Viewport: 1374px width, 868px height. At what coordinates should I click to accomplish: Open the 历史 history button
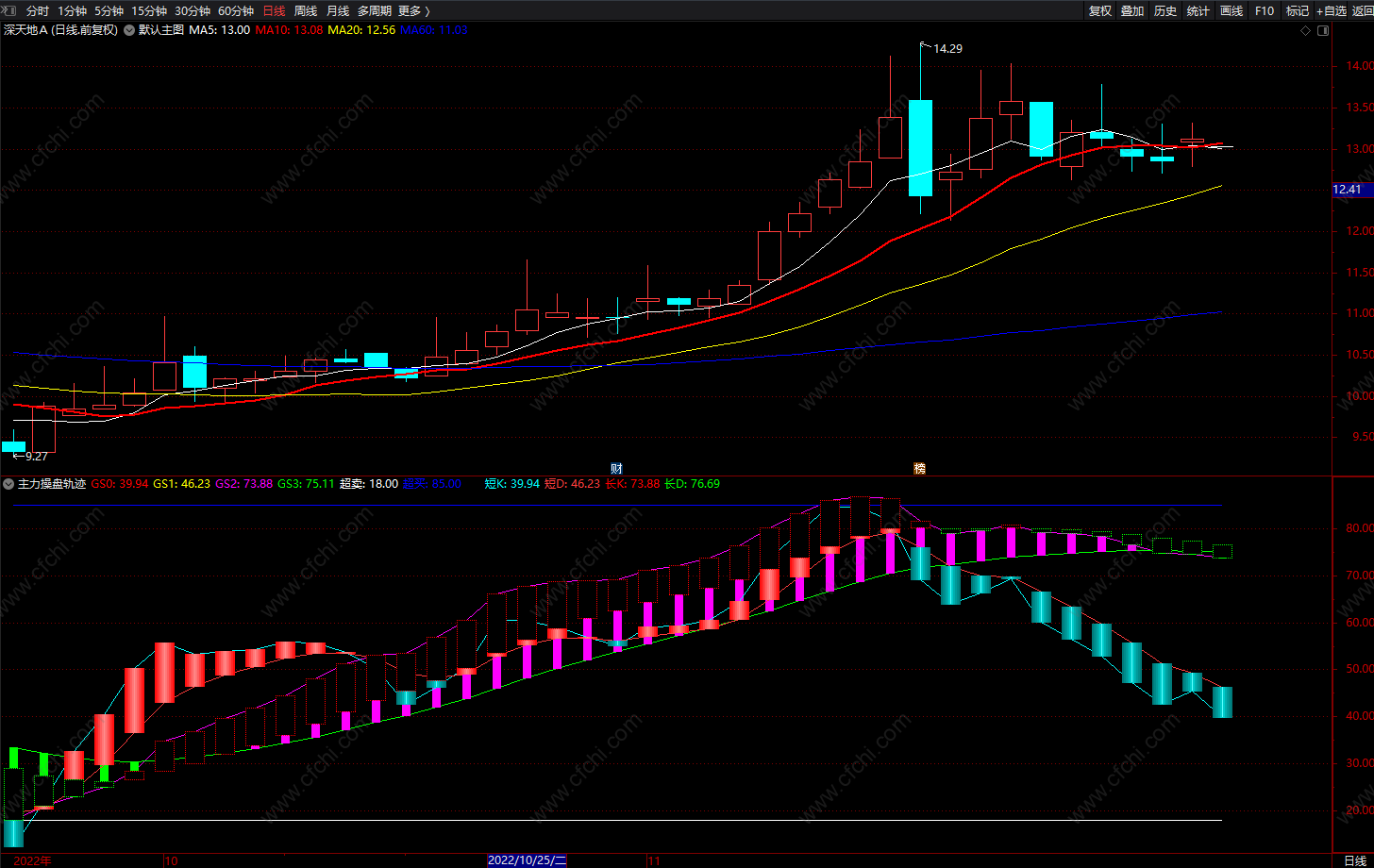(x=1165, y=11)
